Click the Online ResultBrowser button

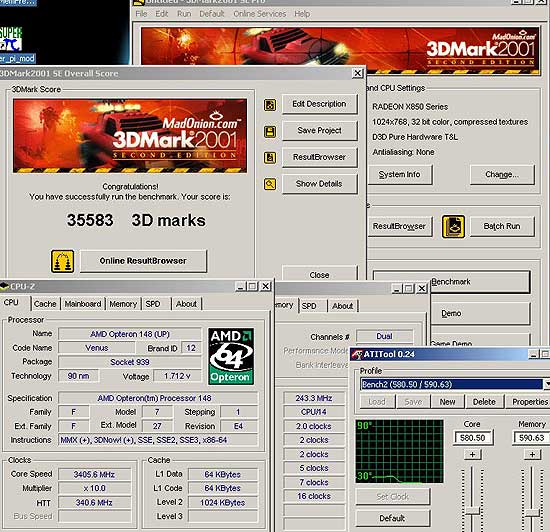(143, 261)
